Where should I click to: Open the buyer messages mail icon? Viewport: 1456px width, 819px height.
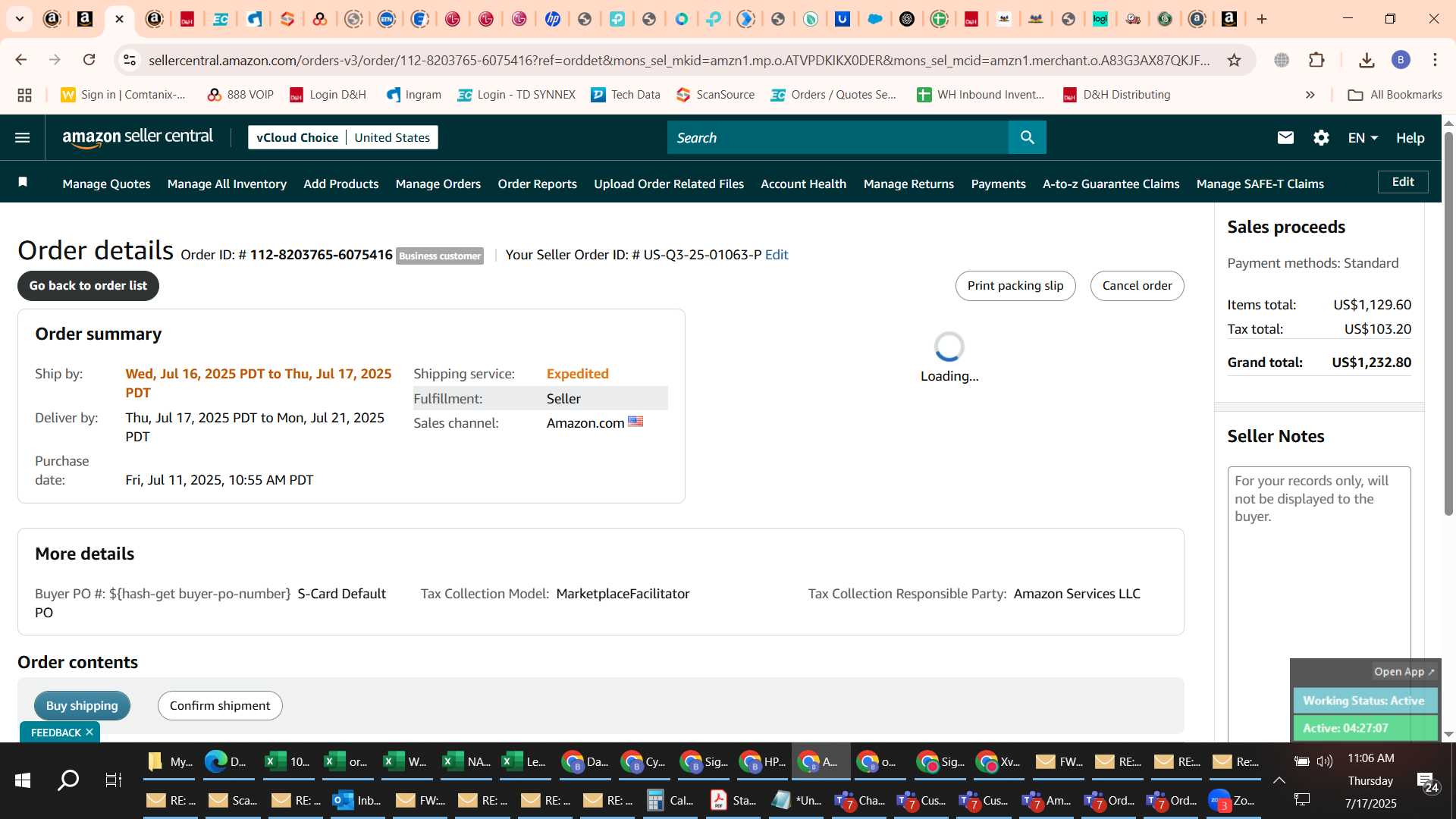pyautogui.click(x=1285, y=137)
